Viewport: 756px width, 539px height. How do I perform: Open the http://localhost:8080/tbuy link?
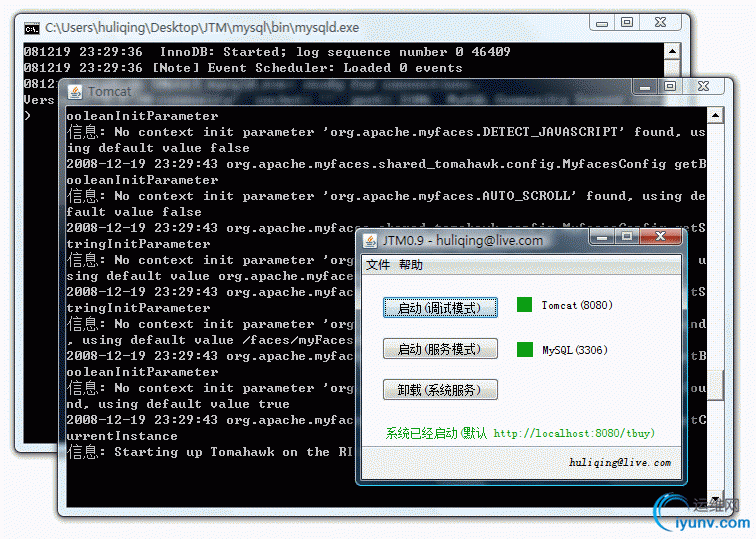pos(574,433)
